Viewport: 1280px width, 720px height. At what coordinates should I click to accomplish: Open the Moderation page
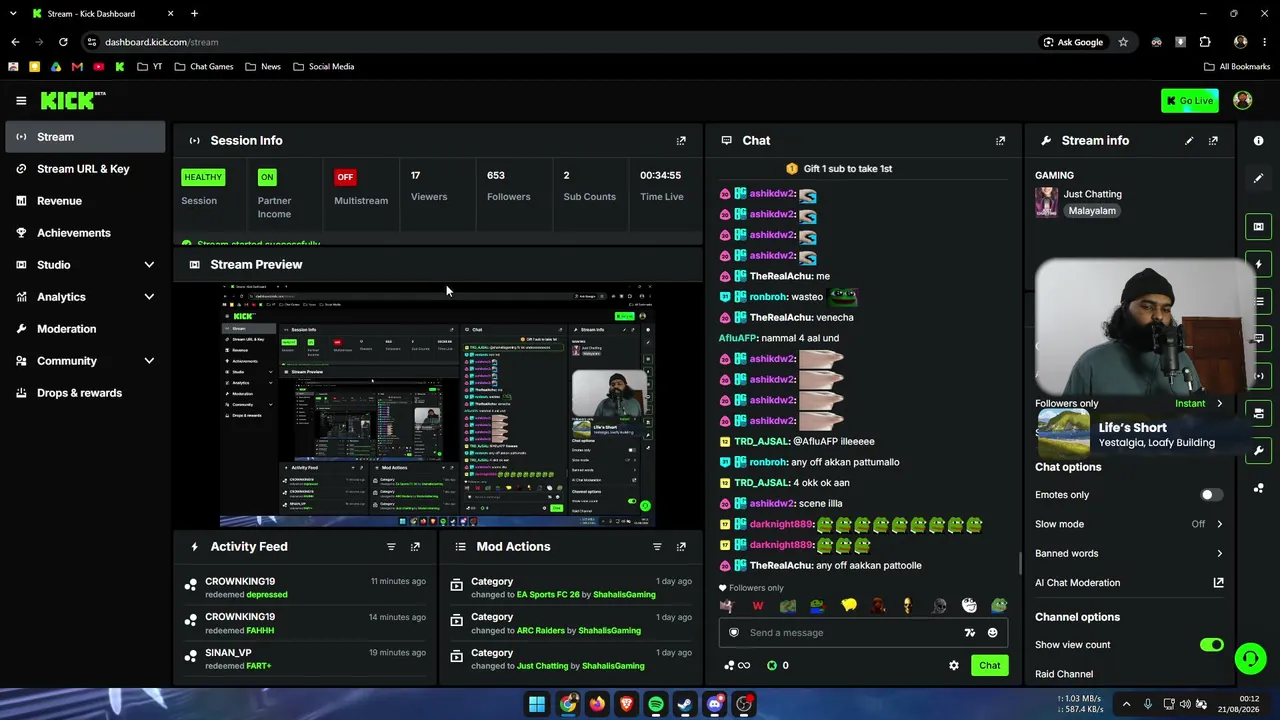pos(86,329)
